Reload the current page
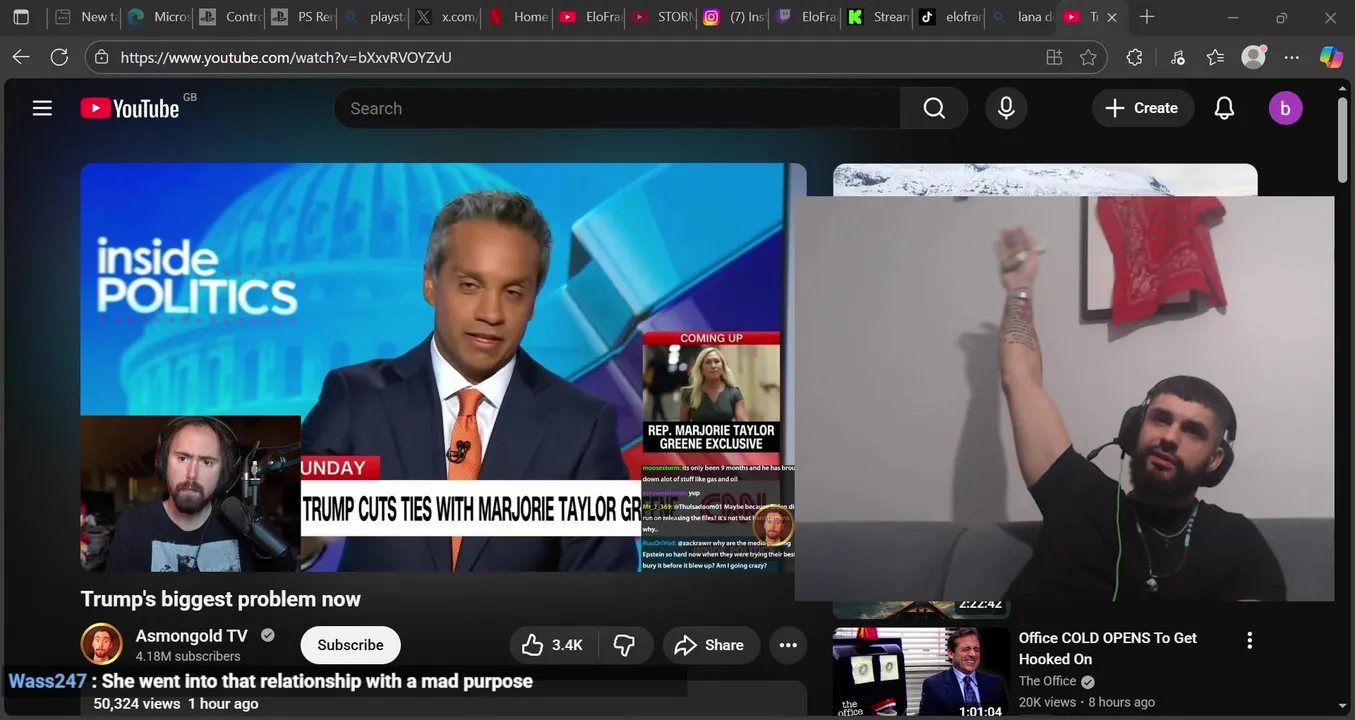Image resolution: width=1355 pixels, height=720 pixels. coord(59,57)
